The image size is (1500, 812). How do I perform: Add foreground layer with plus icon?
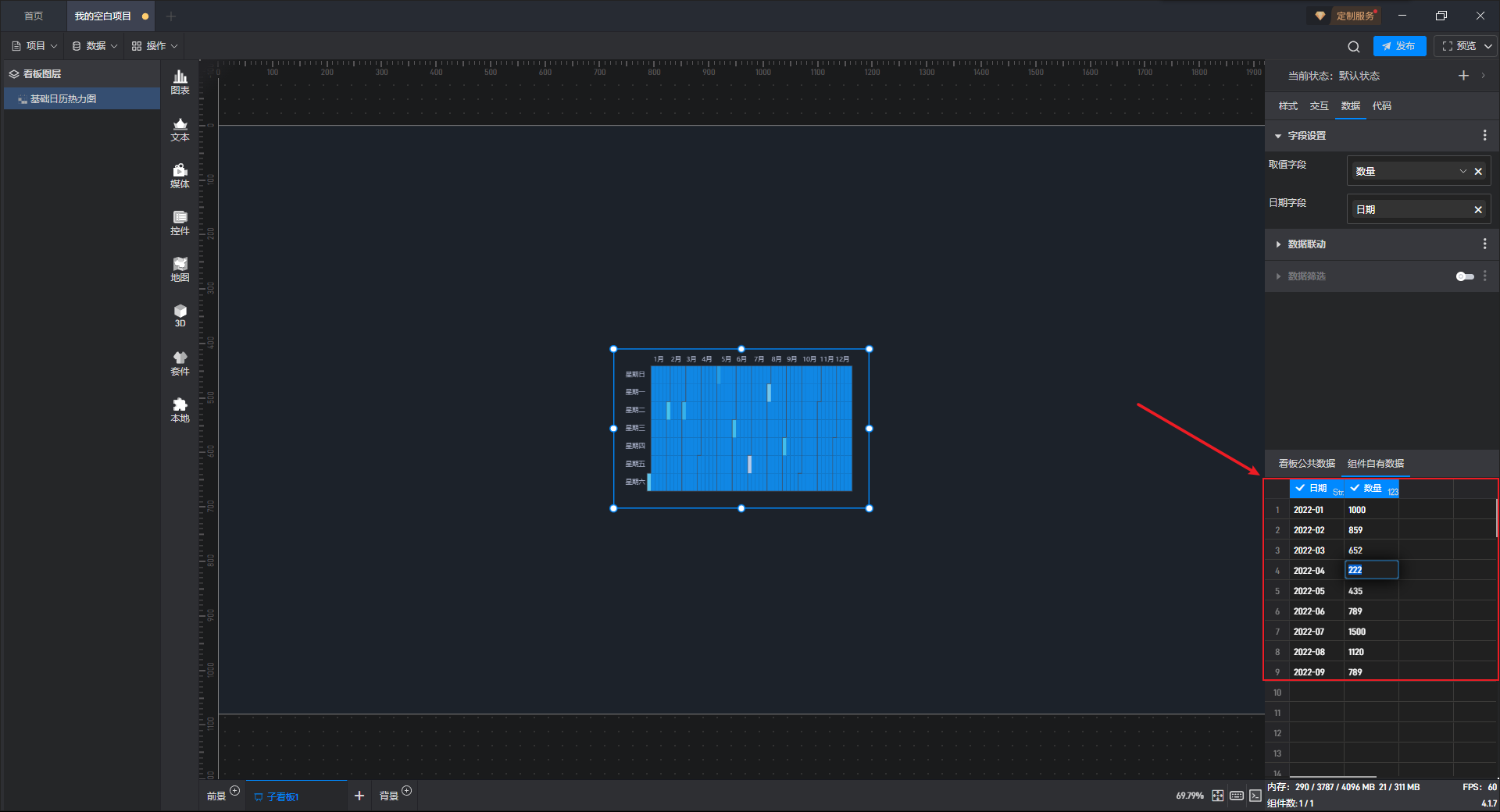tap(234, 791)
